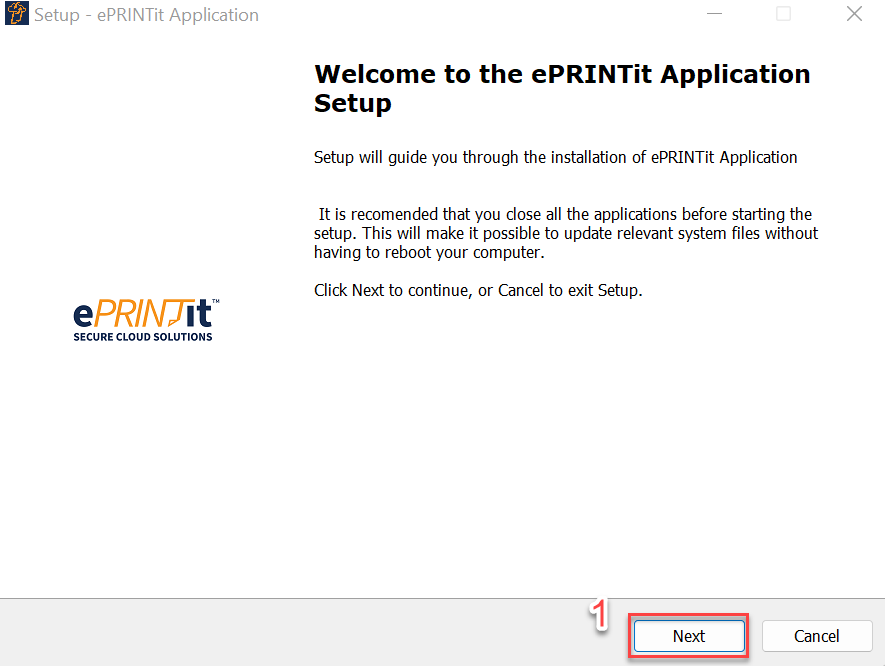Click the 'Setup will guide you' sentence
Screen dimensions: 885x666
[555, 157]
